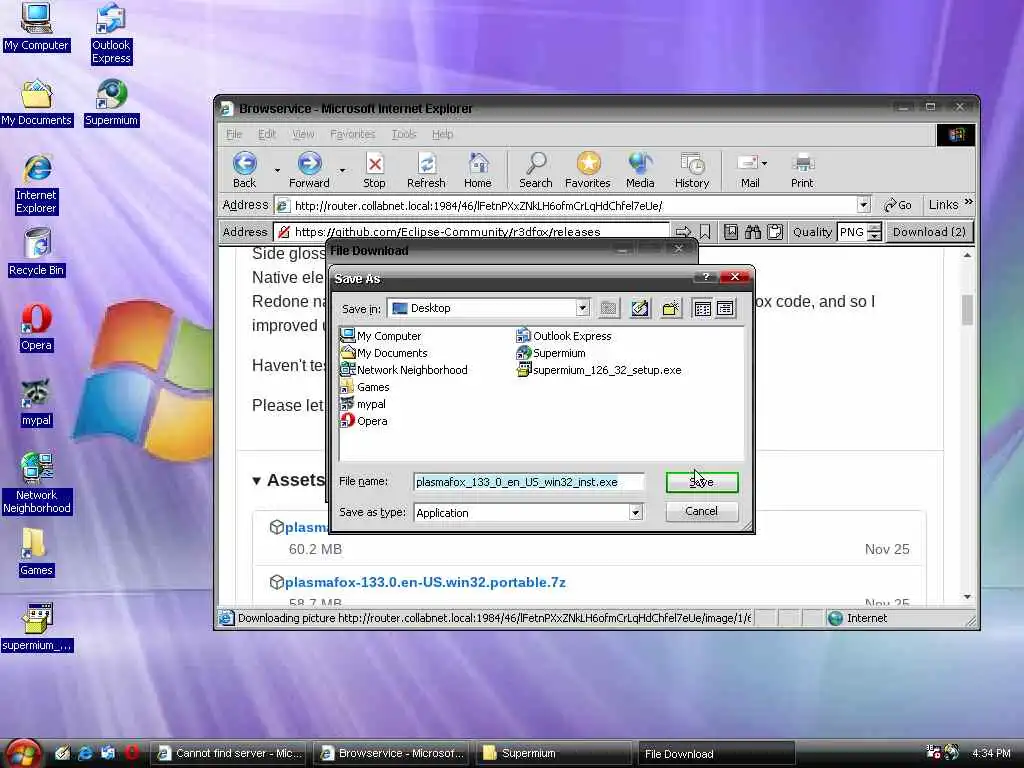This screenshot has width=1024, height=768.
Task: Click the Media toolbar button
Action: [x=640, y=170]
